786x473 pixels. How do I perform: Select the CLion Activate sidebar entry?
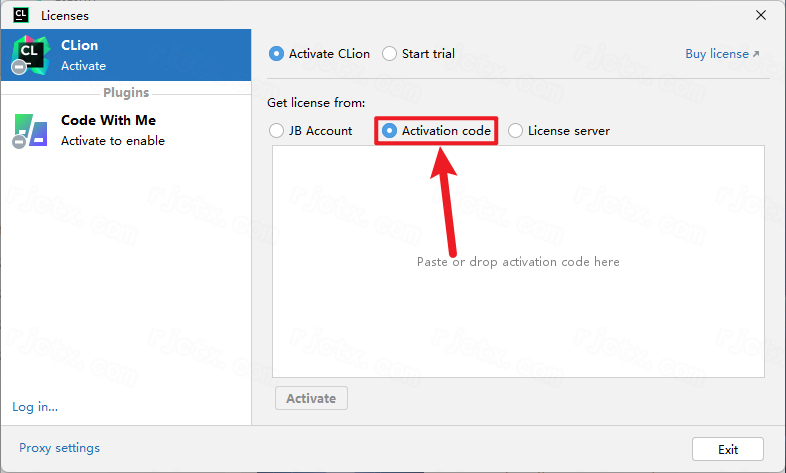point(126,55)
